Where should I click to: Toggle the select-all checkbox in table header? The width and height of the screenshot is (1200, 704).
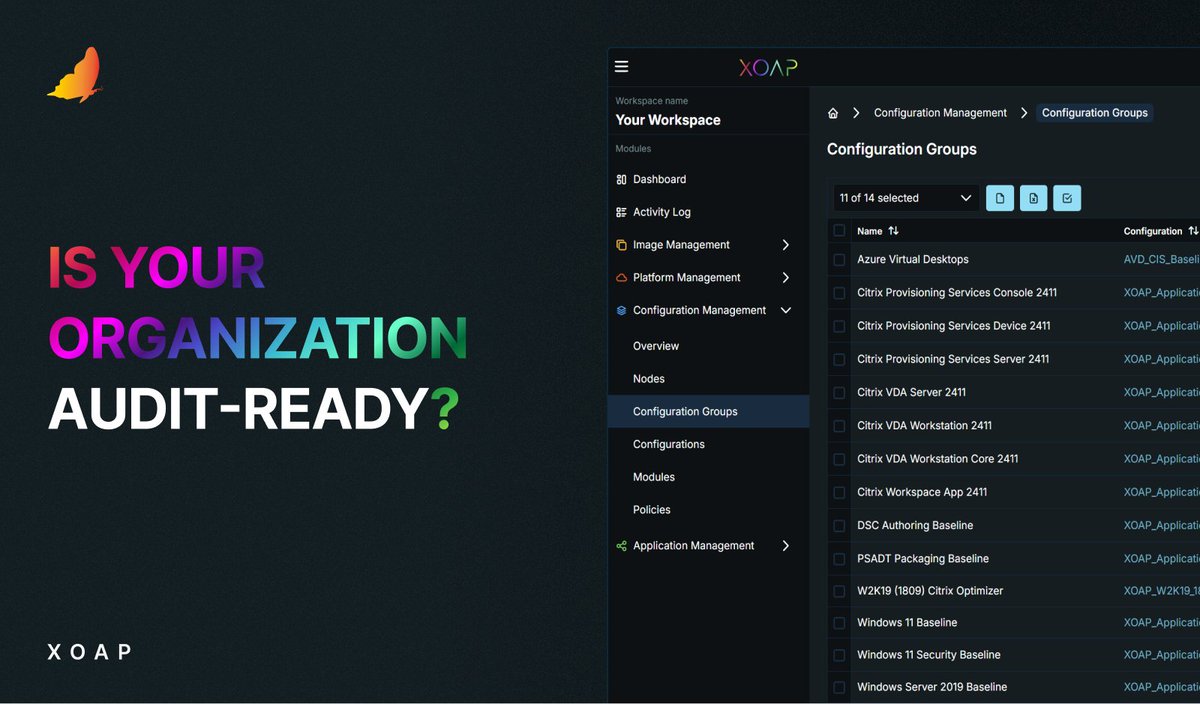coord(838,230)
